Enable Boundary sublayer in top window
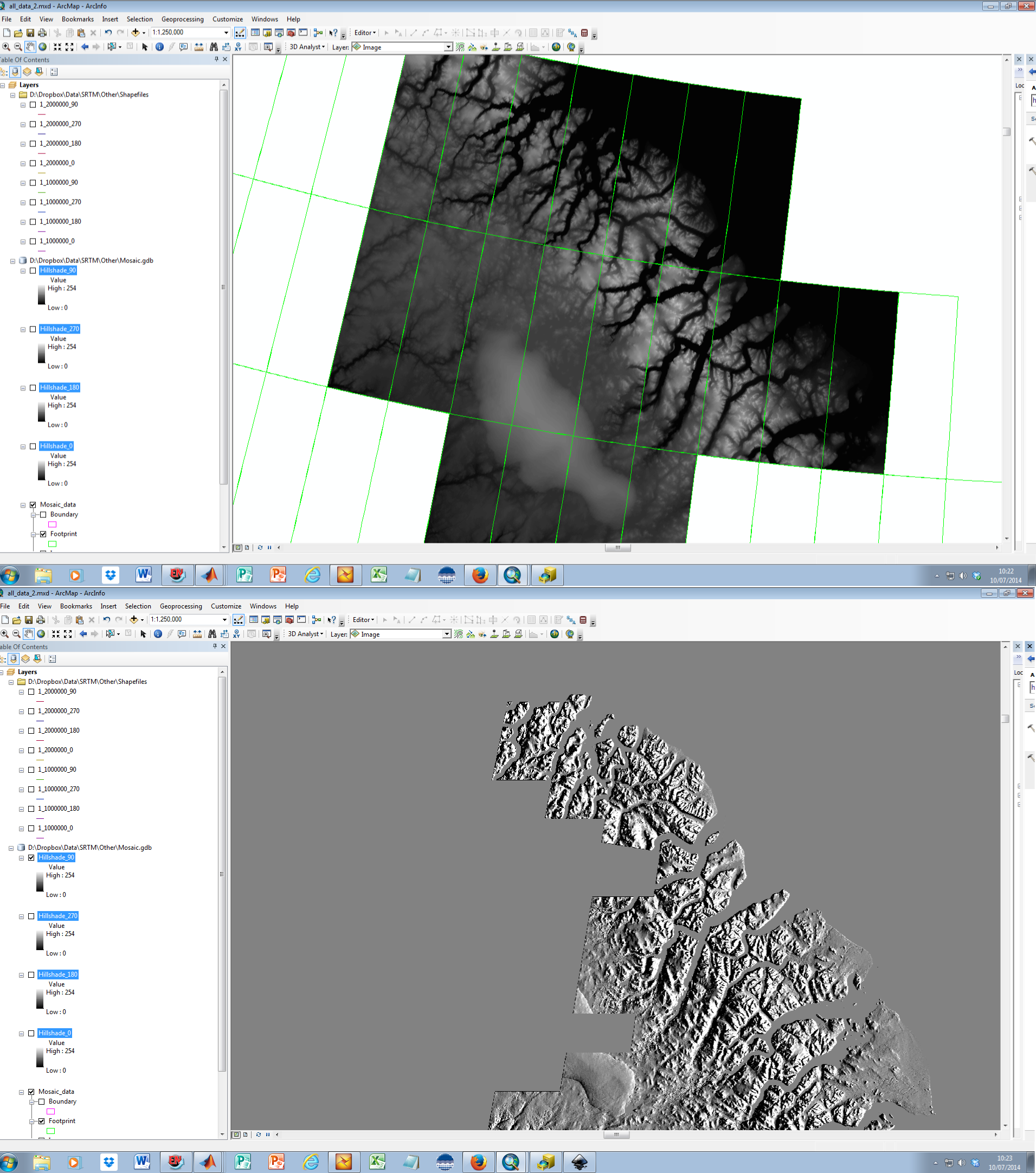Image resolution: width=1036 pixels, height=1173 pixels. pyautogui.click(x=43, y=515)
